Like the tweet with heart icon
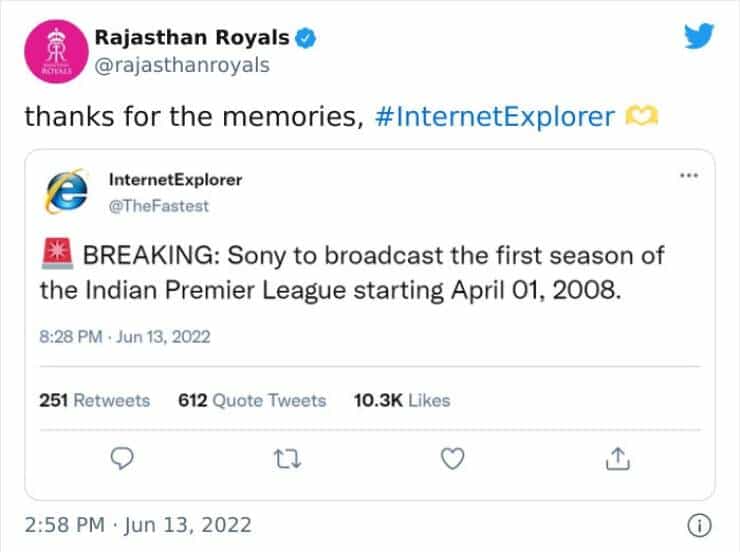 click(453, 458)
